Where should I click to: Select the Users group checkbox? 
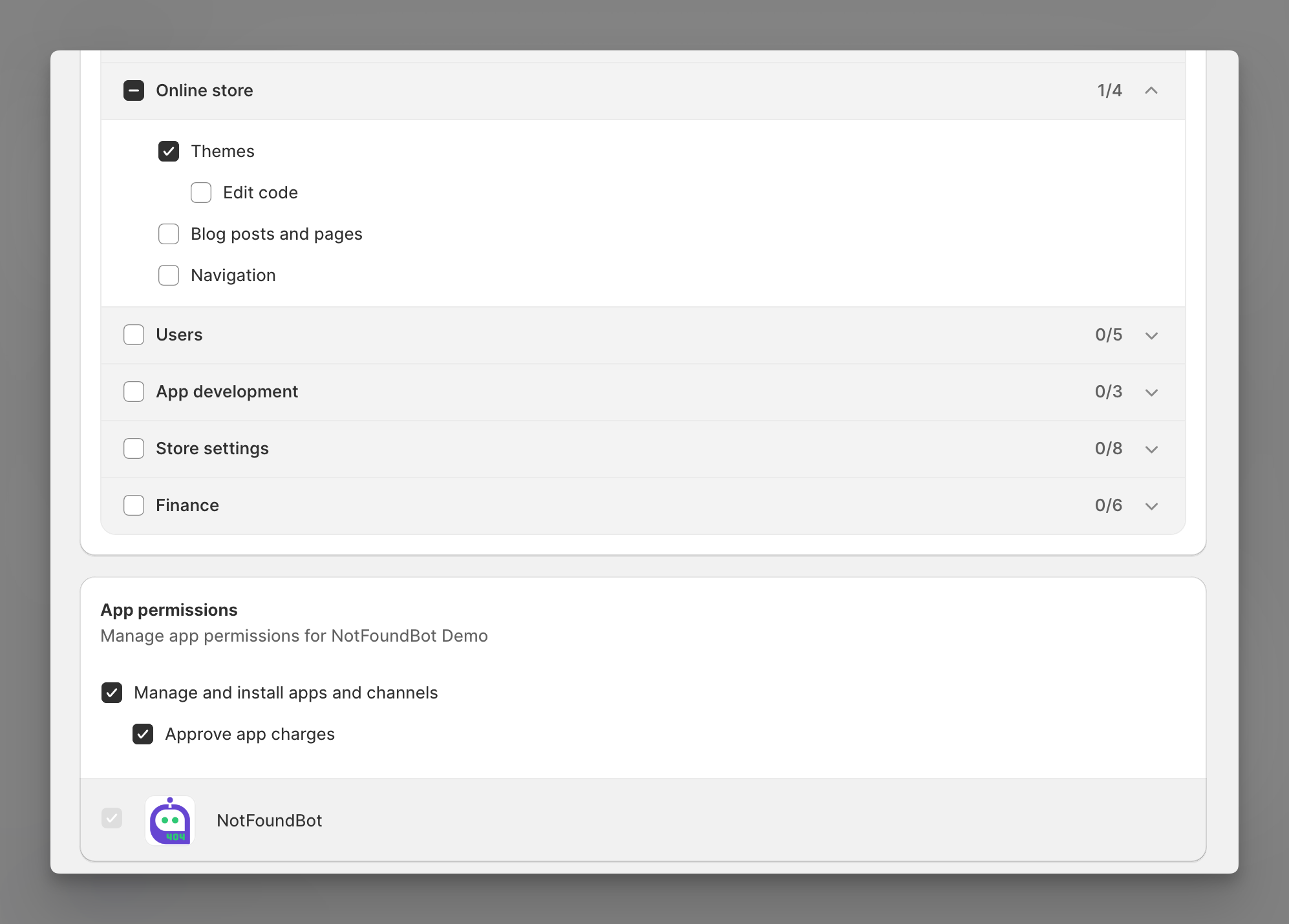coord(134,335)
